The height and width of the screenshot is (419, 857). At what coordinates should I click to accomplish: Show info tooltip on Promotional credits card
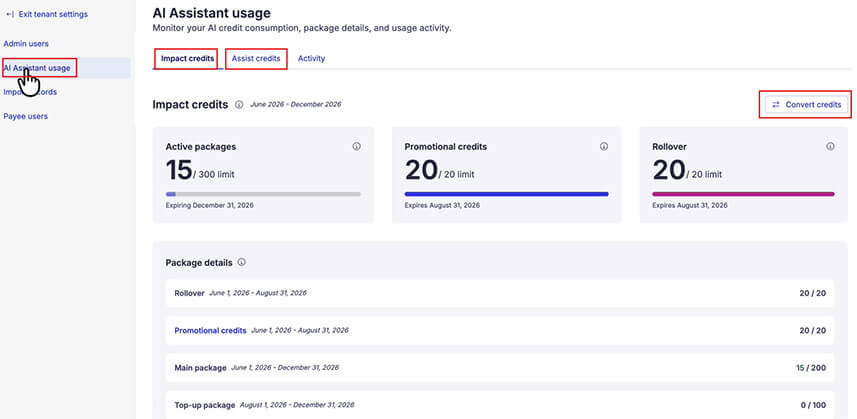point(604,146)
